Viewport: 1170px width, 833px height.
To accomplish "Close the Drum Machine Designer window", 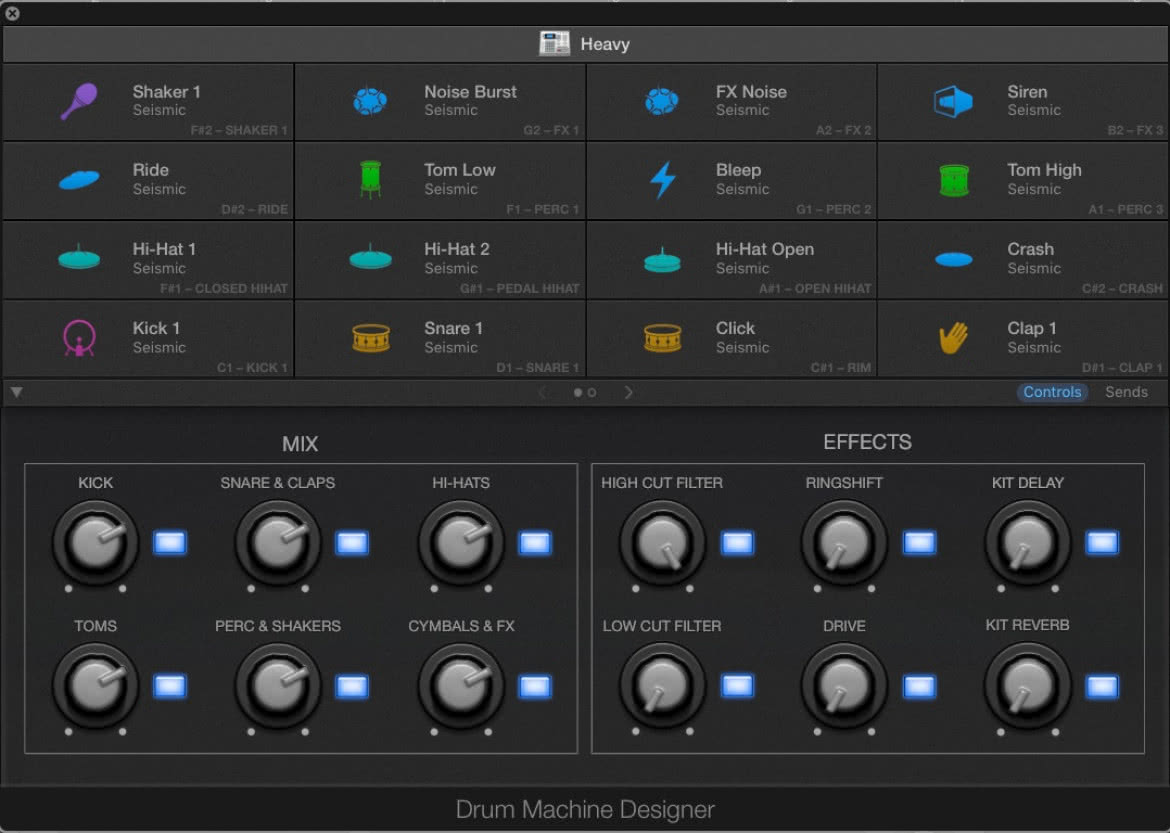I will click(x=12, y=13).
